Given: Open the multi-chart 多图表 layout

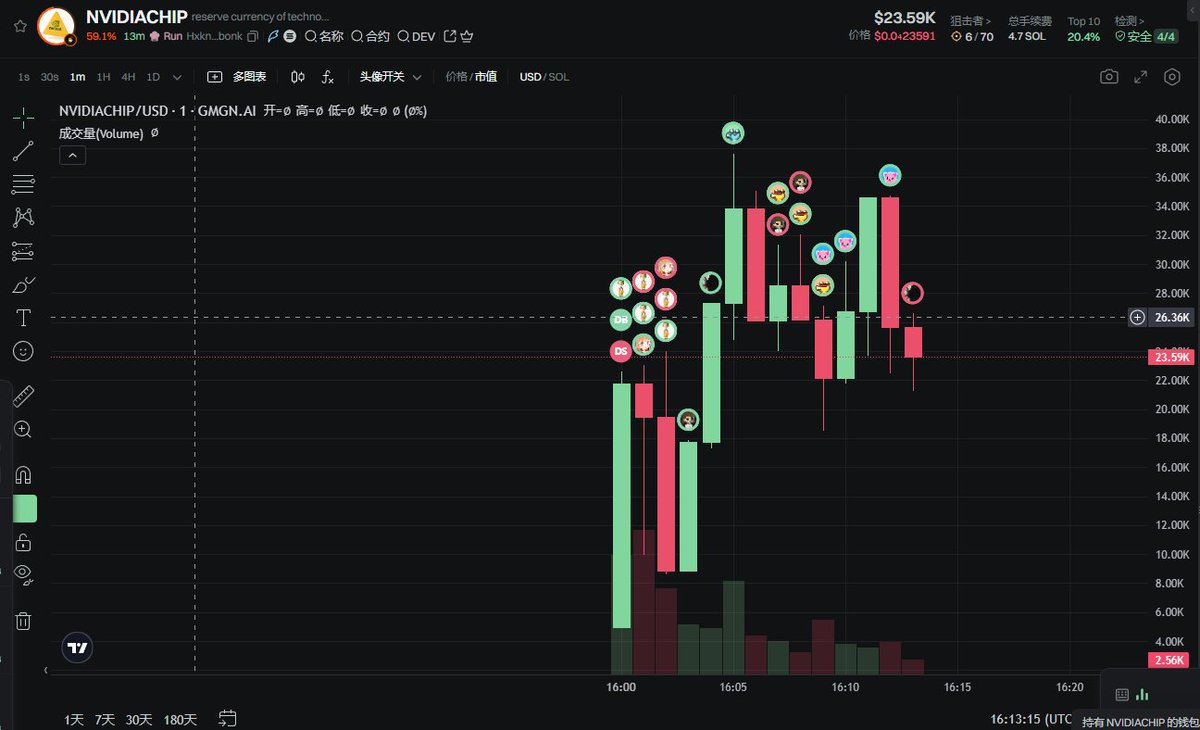Looking at the screenshot, I should 237,77.
